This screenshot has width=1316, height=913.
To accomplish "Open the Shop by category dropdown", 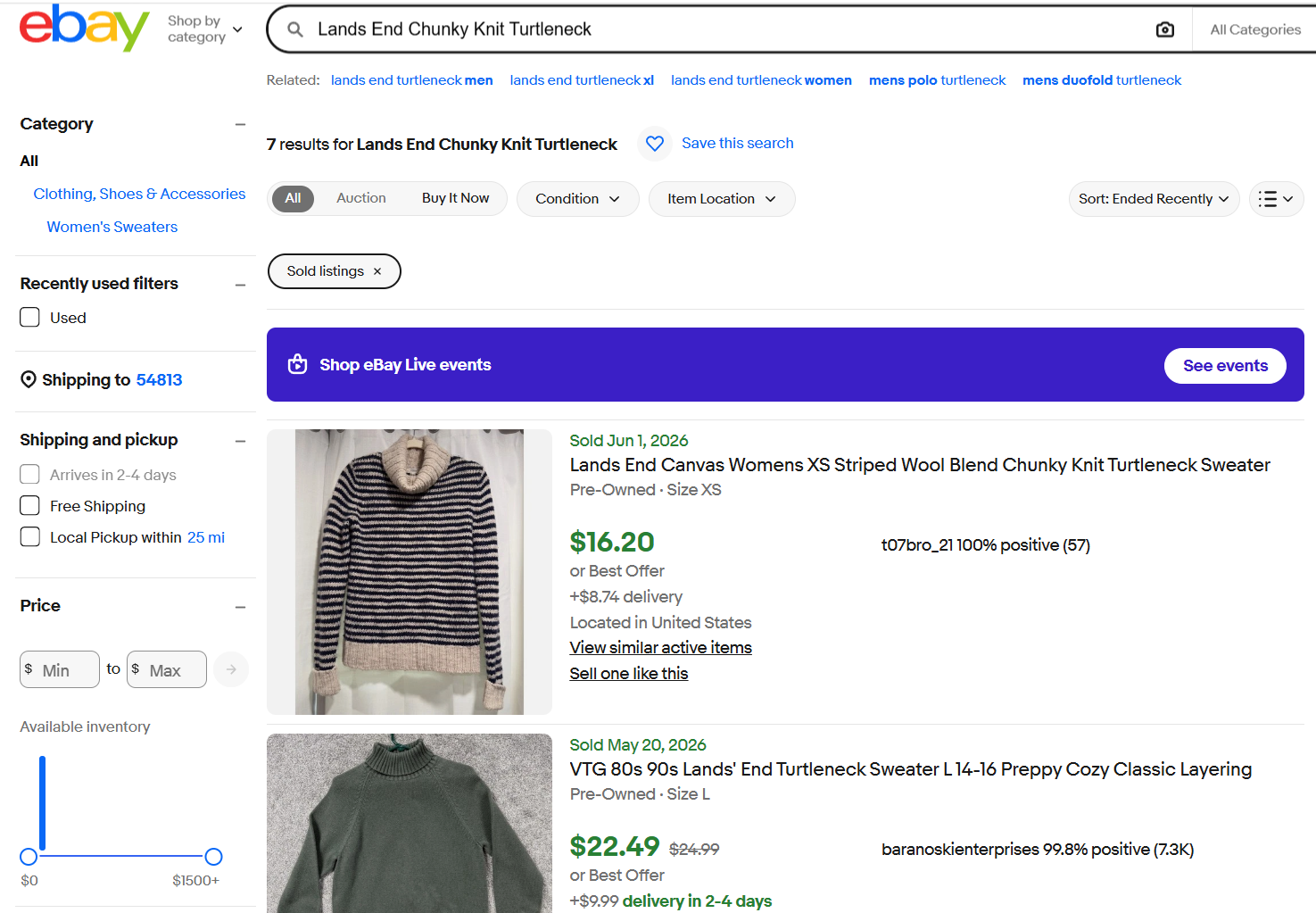I will pyautogui.click(x=205, y=29).
